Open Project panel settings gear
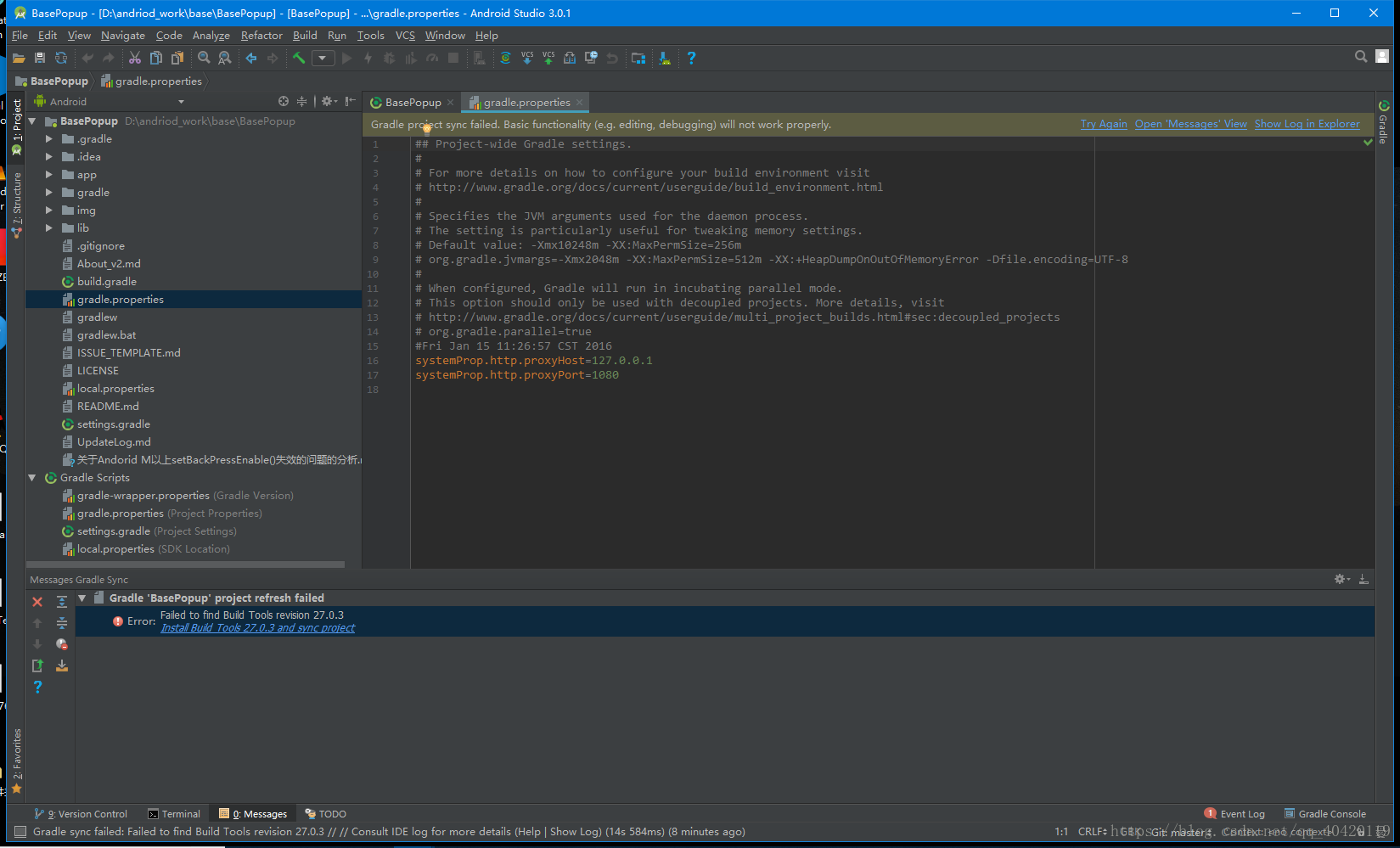This screenshot has height=848, width=1400. point(329,101)
